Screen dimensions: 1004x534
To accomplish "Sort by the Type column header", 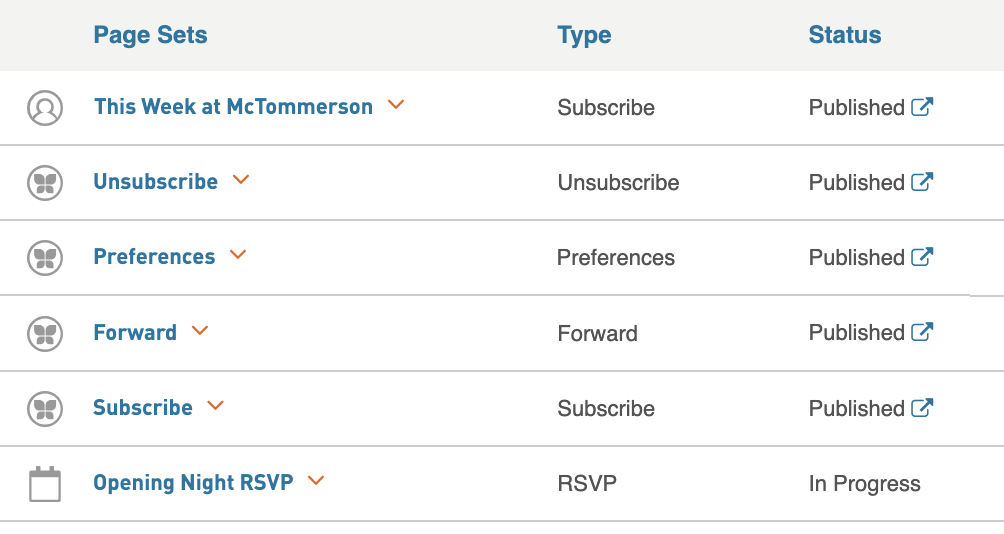I will [x=584, y=35].
